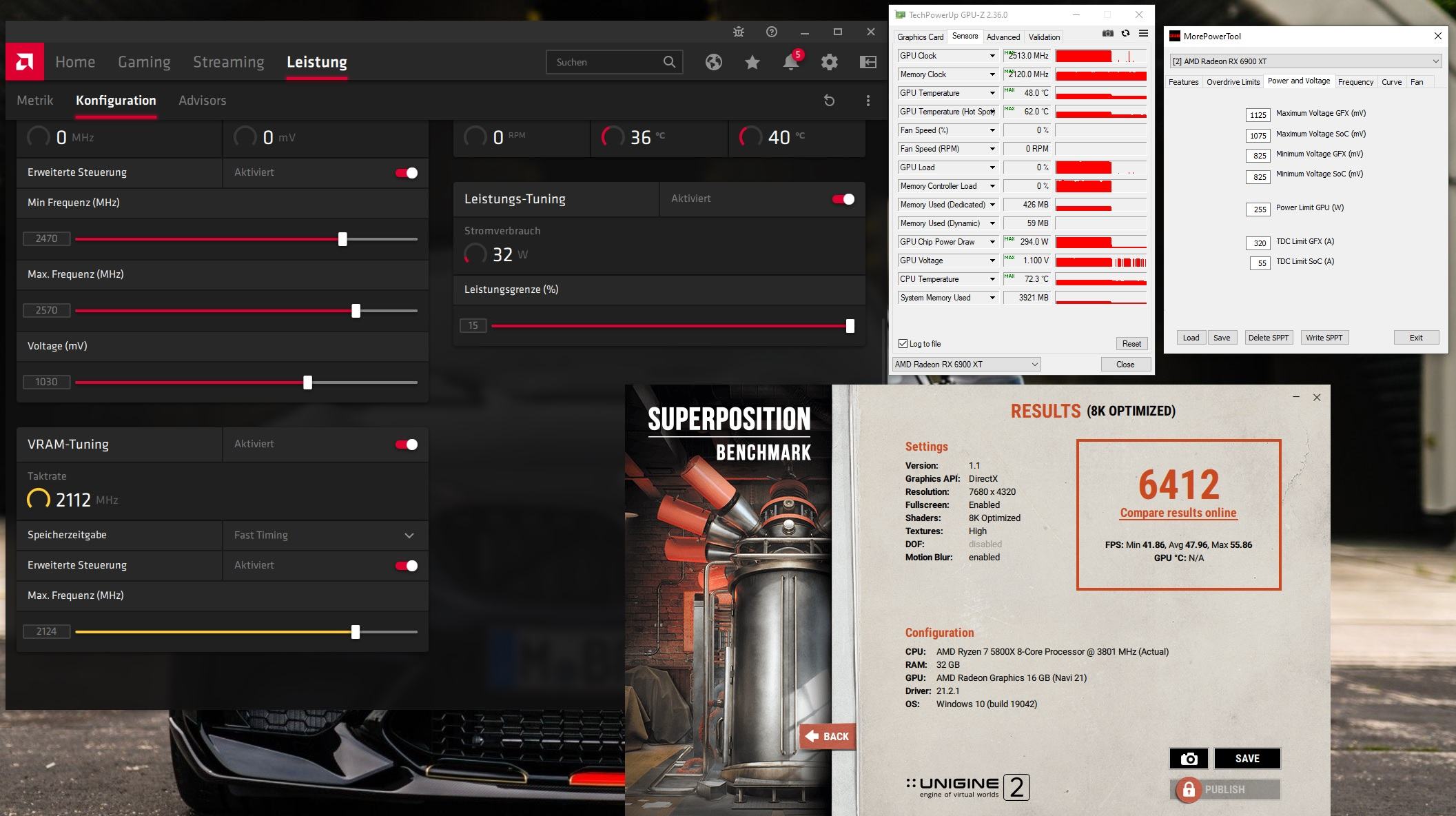Open favorites star icon

click(752, 62)
